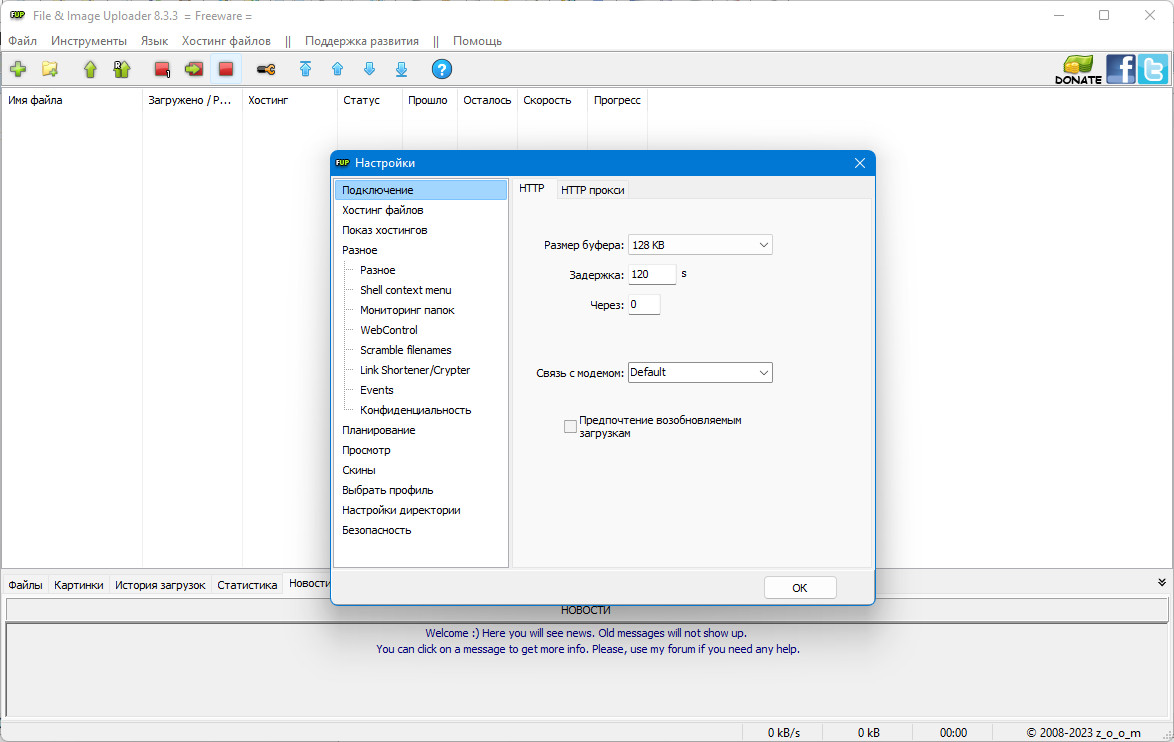Open the Язык menu
This screenshot has width=1174, height=742.
coord(154,41)
